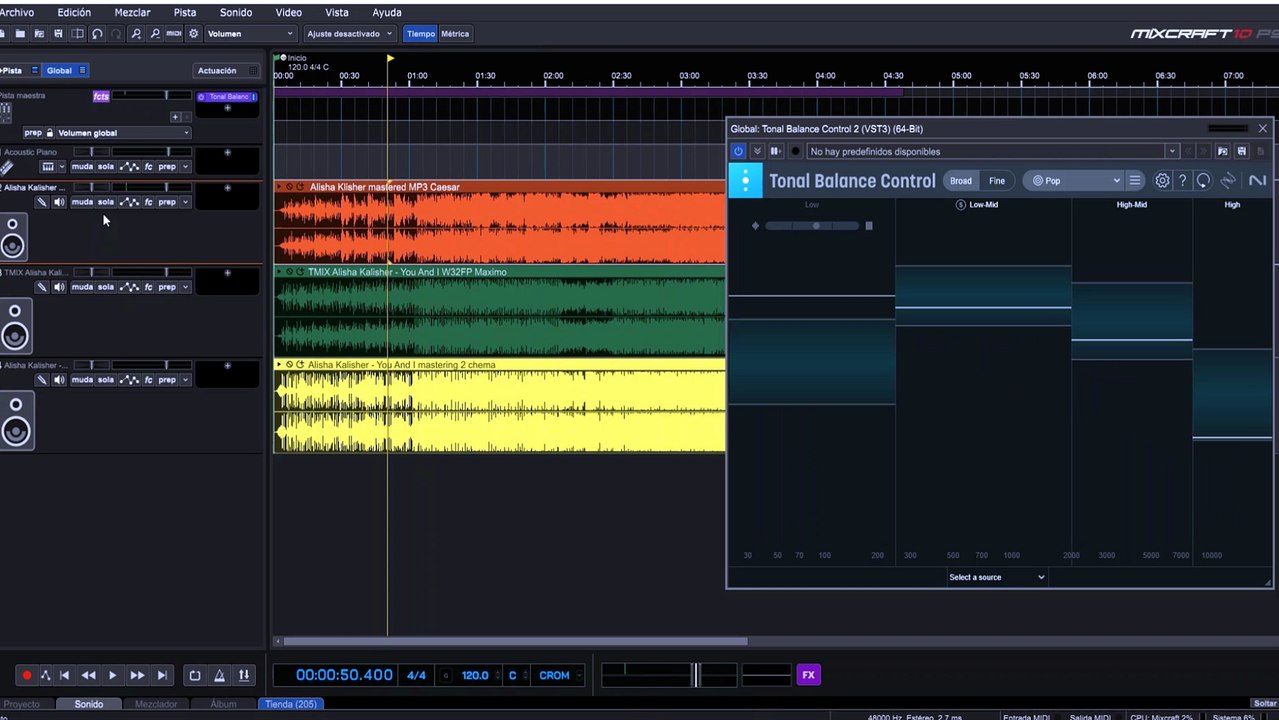Toggle automation on Alisha Kalisher track 2
This screenshot has width=1279, height=720.
[x=129, y=202]
